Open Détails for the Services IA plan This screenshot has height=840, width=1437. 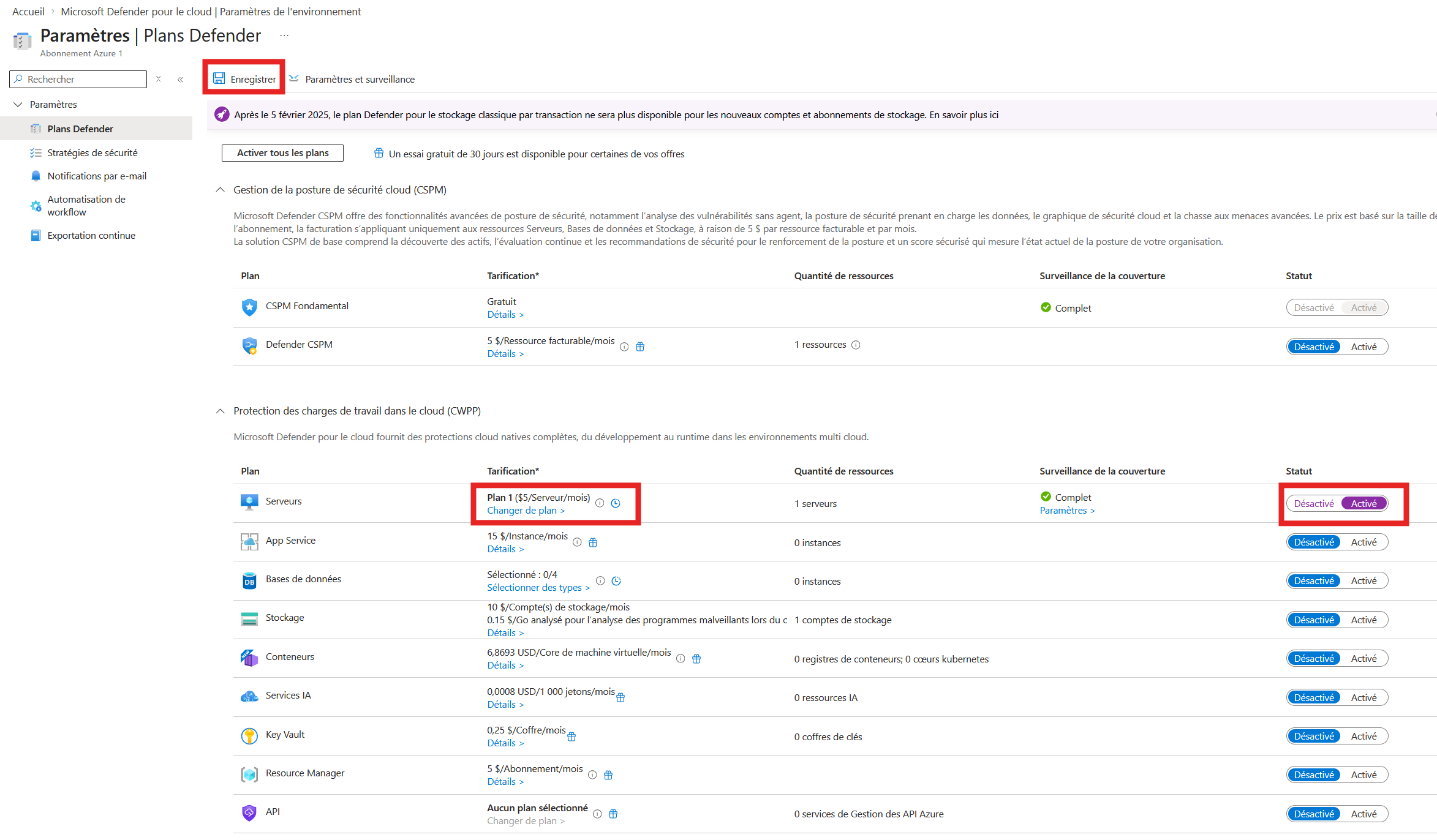click(505, 704)
